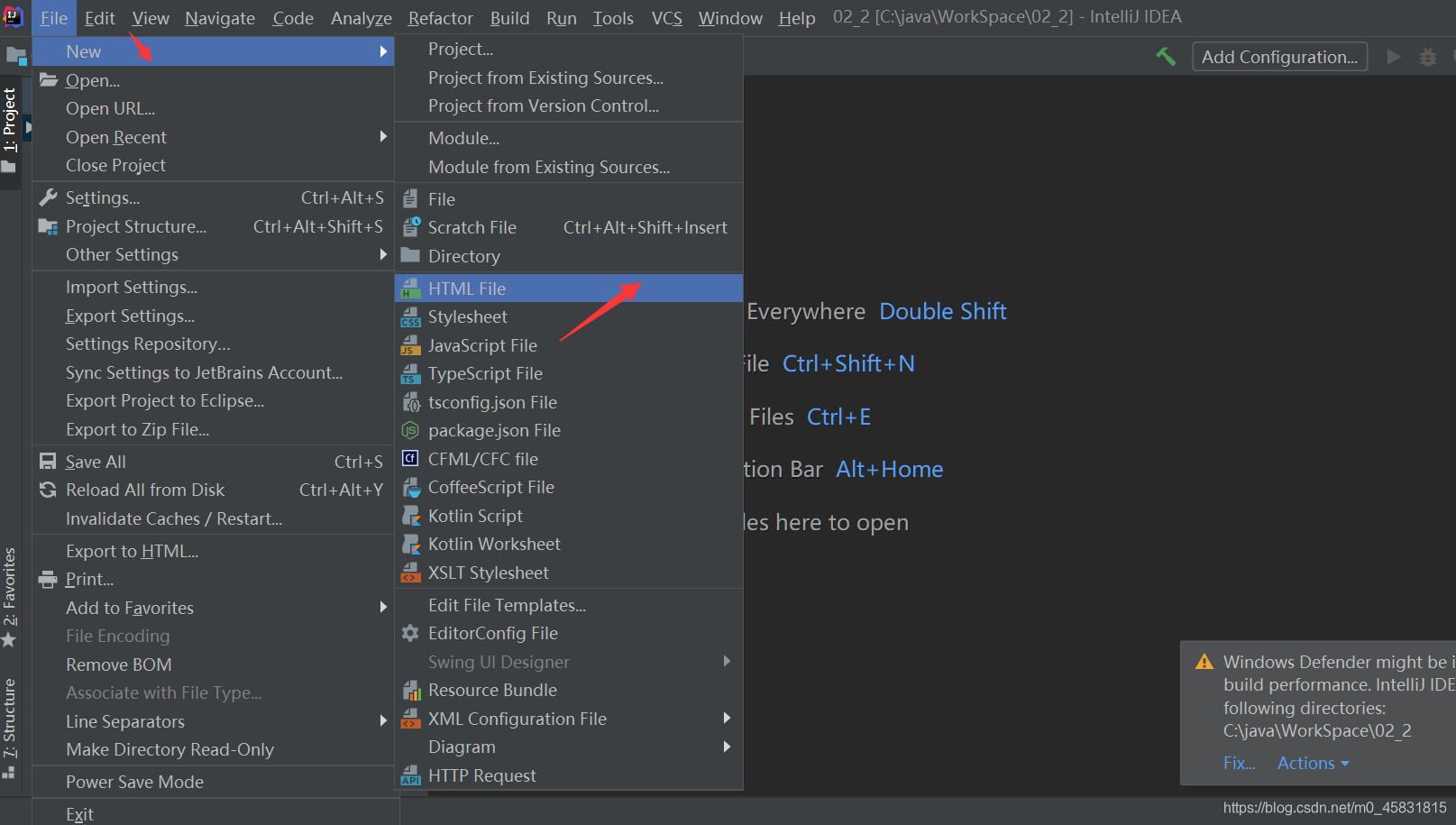Click the Run play icon
The height and width of the screenshot is (825, 1456).
(x=1394, y=57)
